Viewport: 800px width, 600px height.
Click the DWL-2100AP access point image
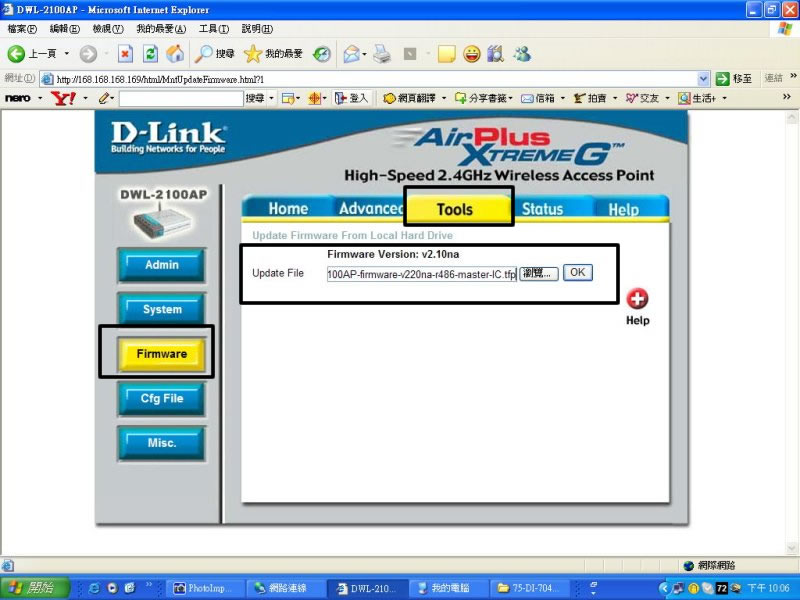(x=163, y=222)
